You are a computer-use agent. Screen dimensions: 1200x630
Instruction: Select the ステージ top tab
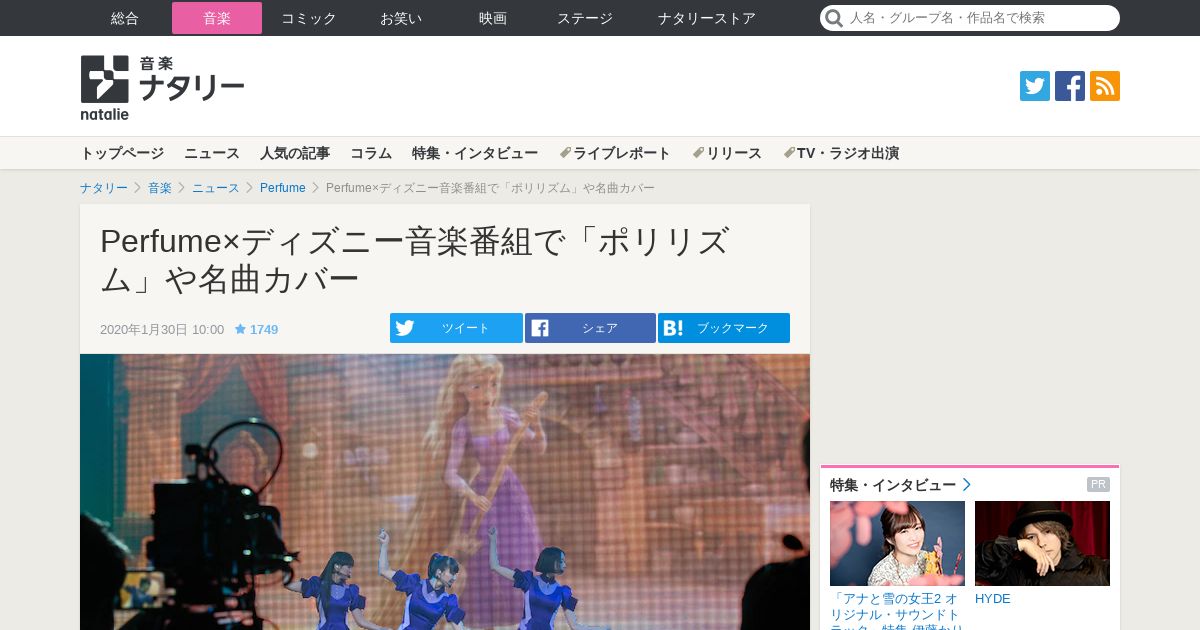pyautogui.click(x=585, y=18)
